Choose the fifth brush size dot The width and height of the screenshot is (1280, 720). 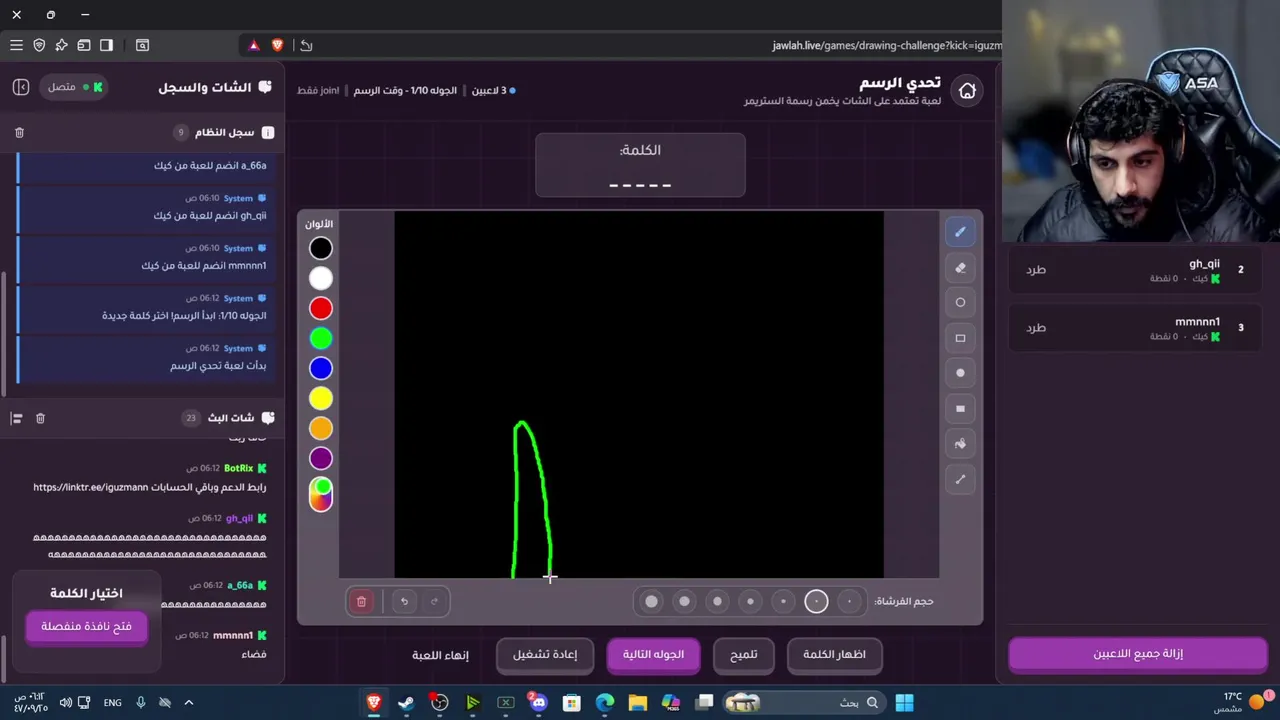point(717,601)
